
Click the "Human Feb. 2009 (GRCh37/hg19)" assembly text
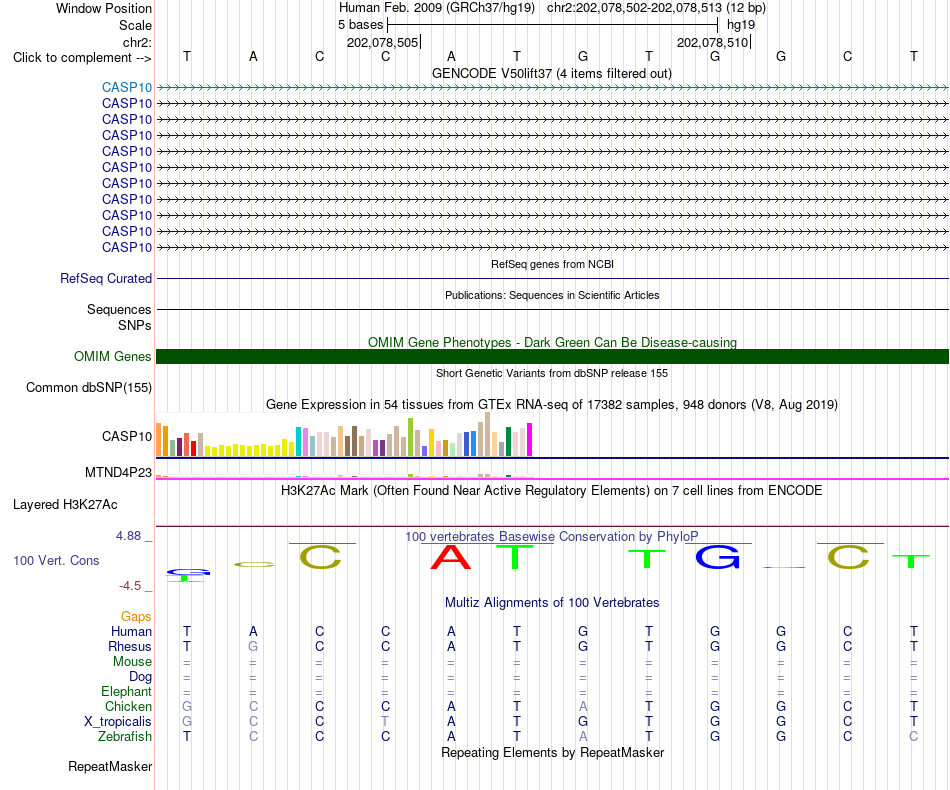click(437, 8)
